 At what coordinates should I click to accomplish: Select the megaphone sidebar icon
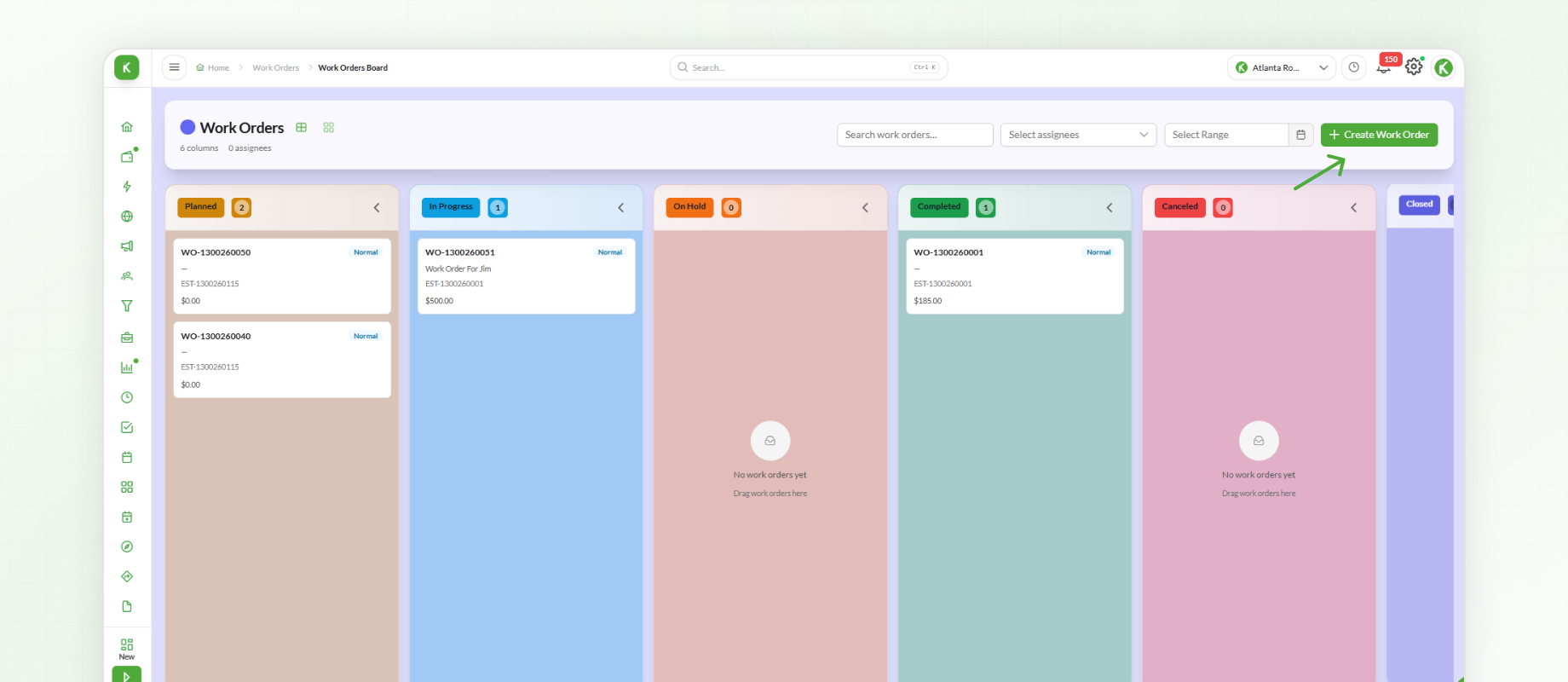tap(127, 246)
